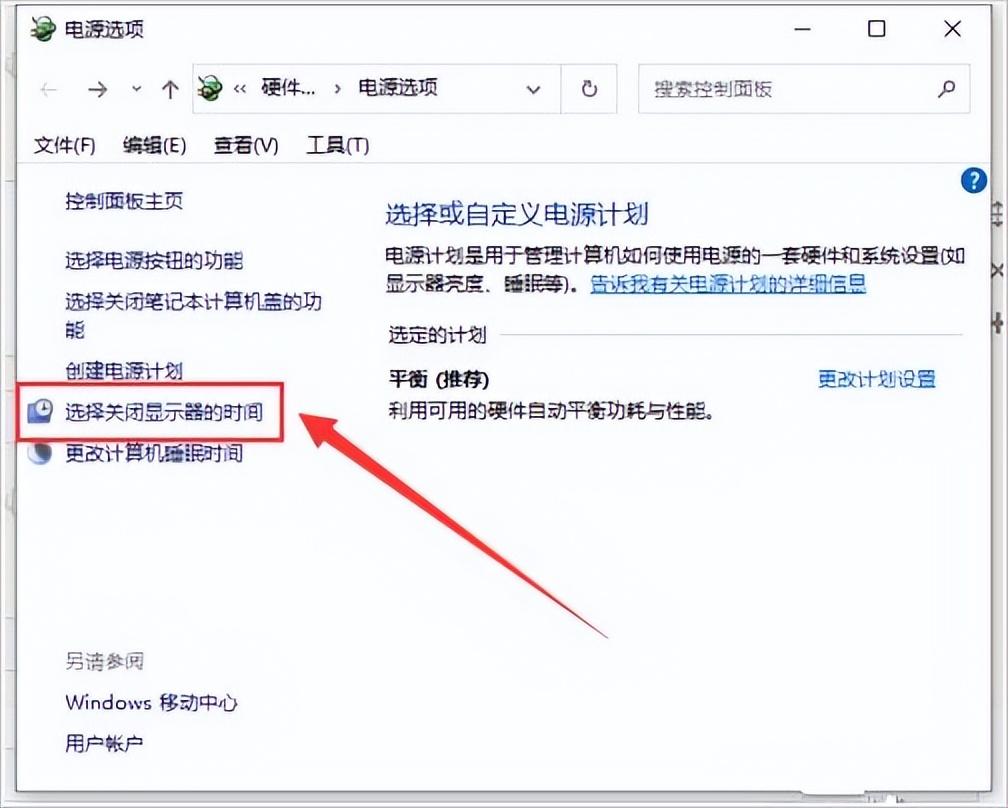This screenshot has width=1008, height=808.
Task: Expand the address bar history dropdown
Action: pyautogui.click(x=533, y=89)
